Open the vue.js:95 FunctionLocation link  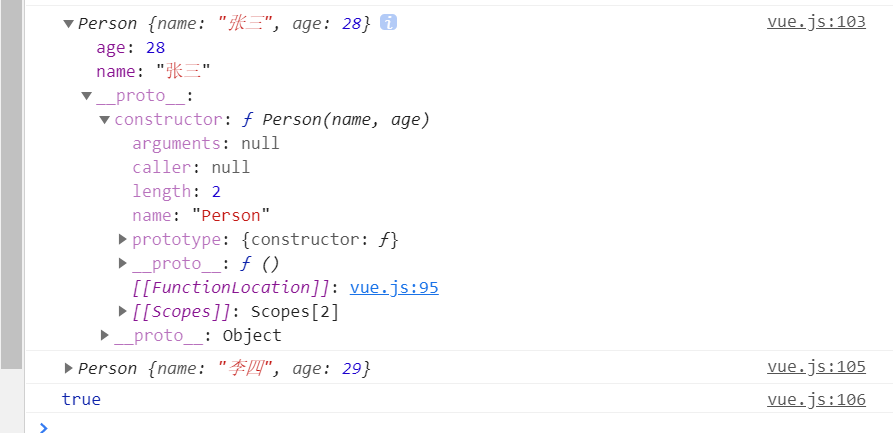click(x=394, y=288)
